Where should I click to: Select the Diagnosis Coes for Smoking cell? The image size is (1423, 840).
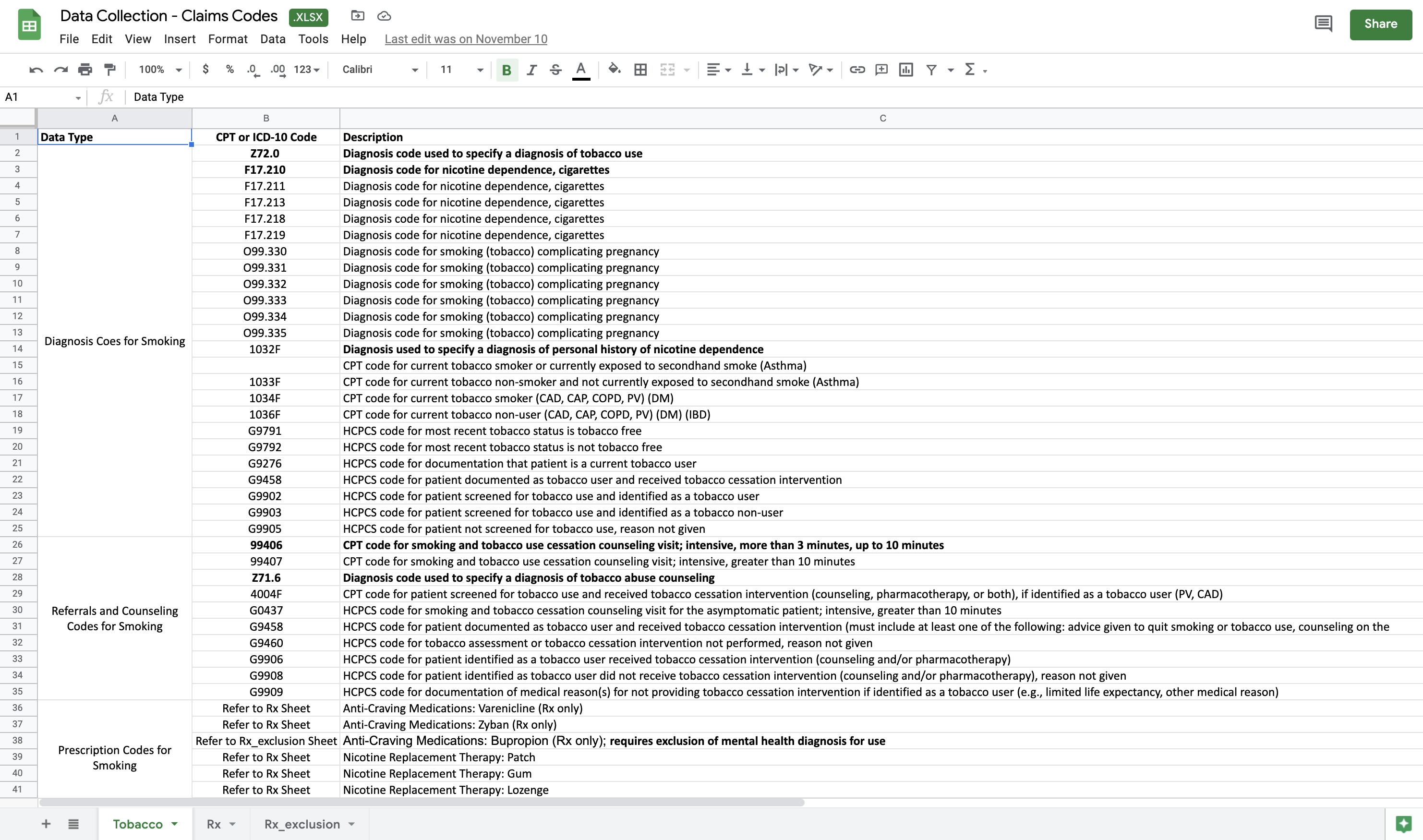115,341
